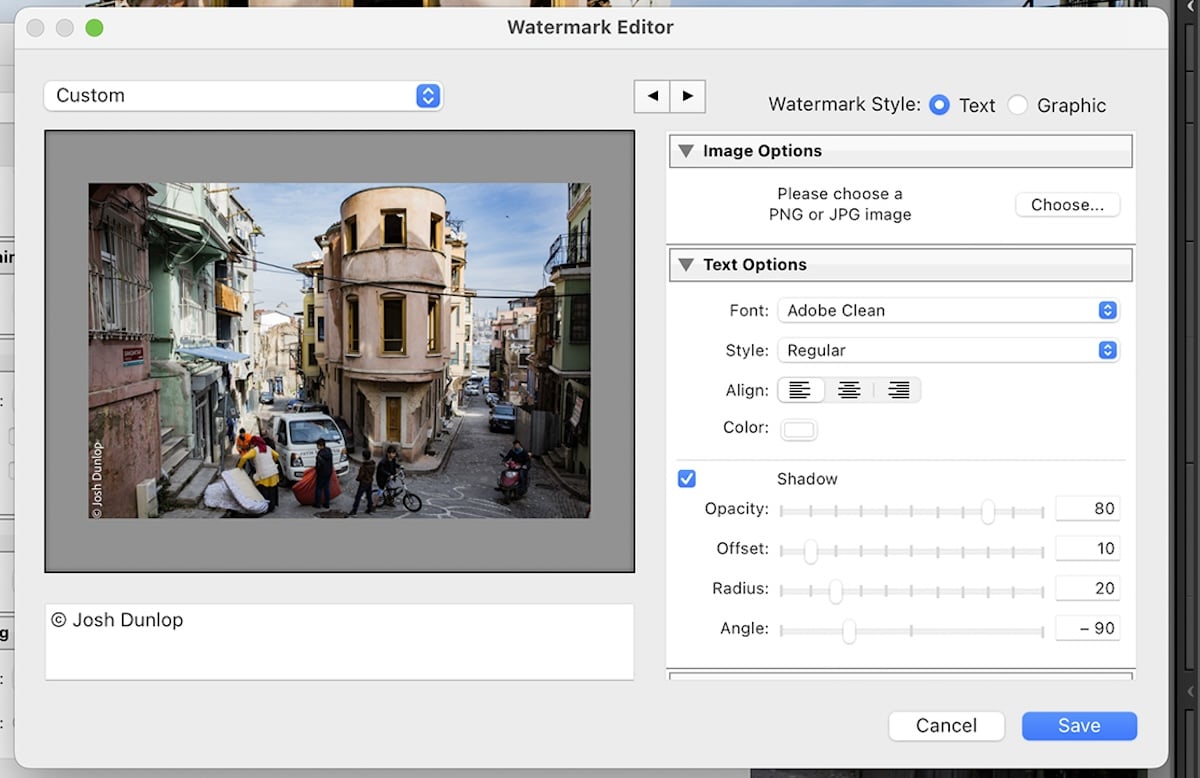Image resolution: width=1200 pixels, height=778 pixels.
Task: Open the text Color swatch picker
Action: (x=797, y=427)
